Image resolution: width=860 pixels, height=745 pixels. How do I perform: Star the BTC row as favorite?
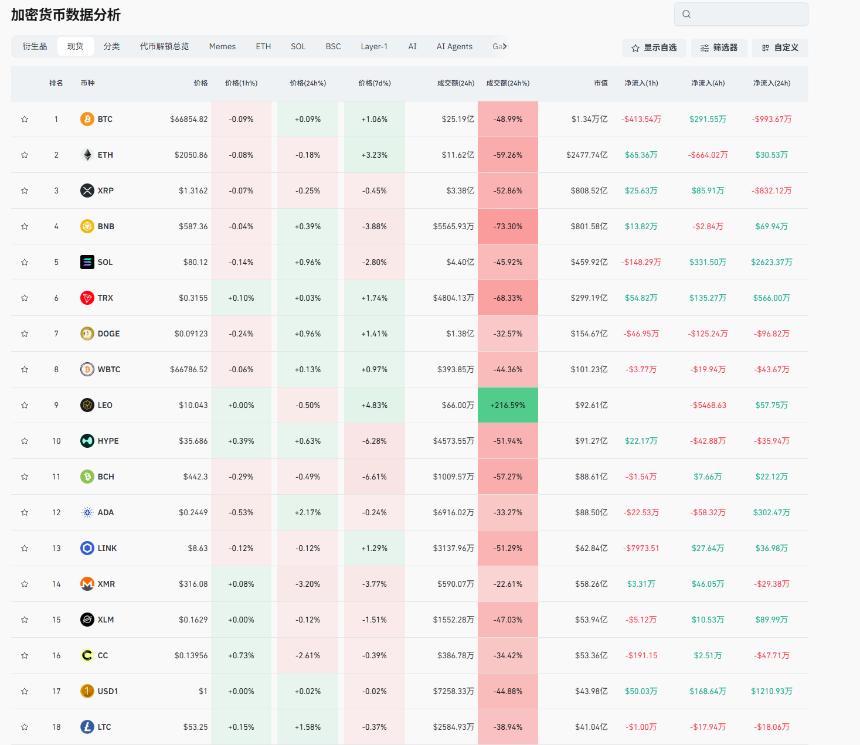(24, 118)
